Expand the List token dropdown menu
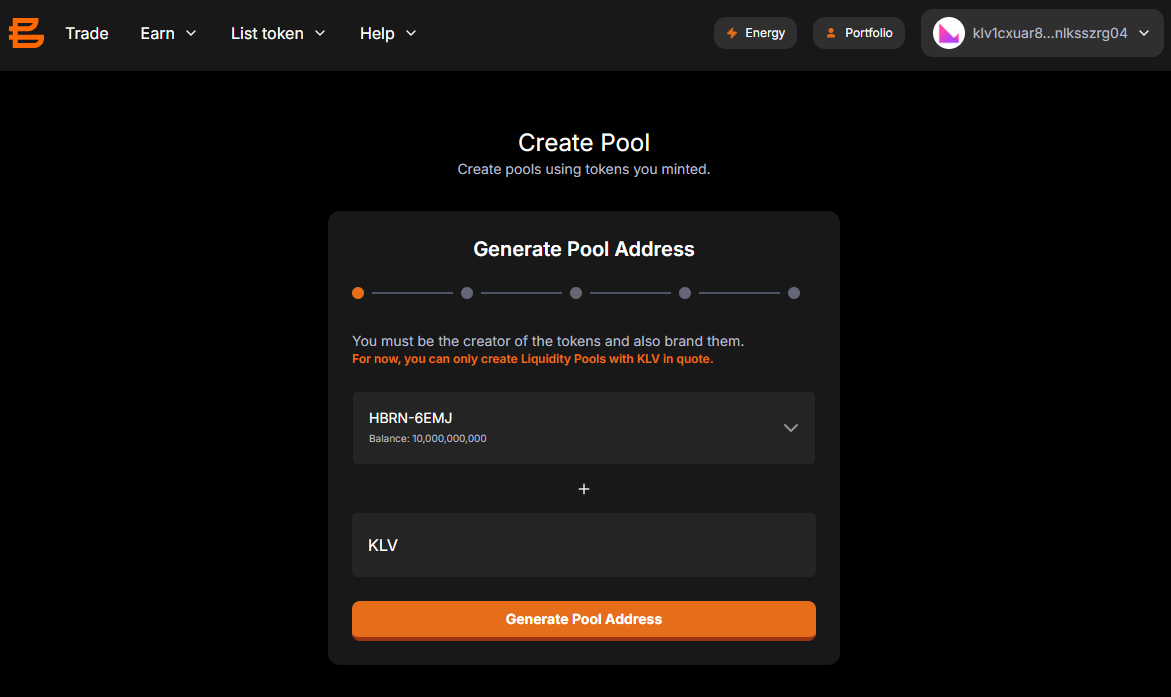The width and height of the screenshot is (1171, 697). [x=278, y=34]
